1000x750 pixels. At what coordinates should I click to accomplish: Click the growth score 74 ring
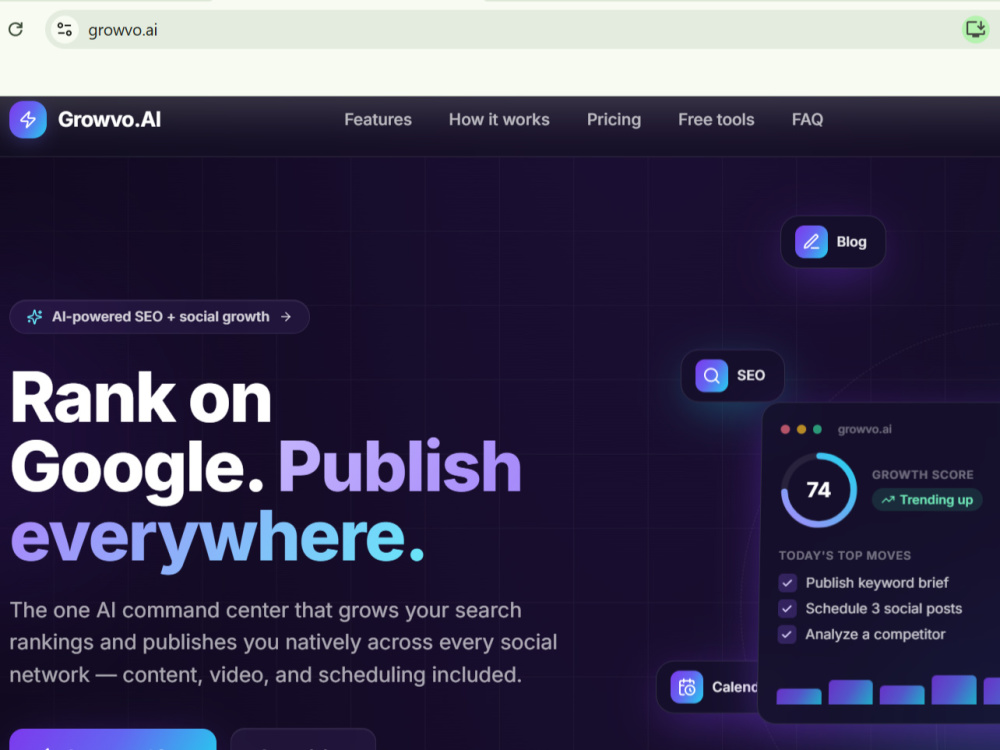pyautogui.click(x=819, y=490)
